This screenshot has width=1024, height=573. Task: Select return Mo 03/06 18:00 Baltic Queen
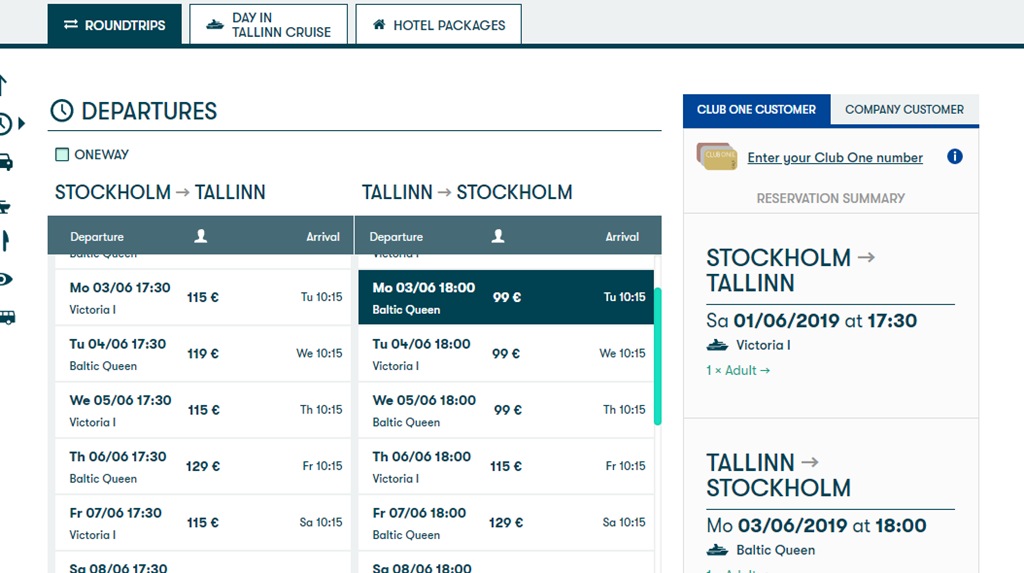pyautogui.click(x=506, y=297)
